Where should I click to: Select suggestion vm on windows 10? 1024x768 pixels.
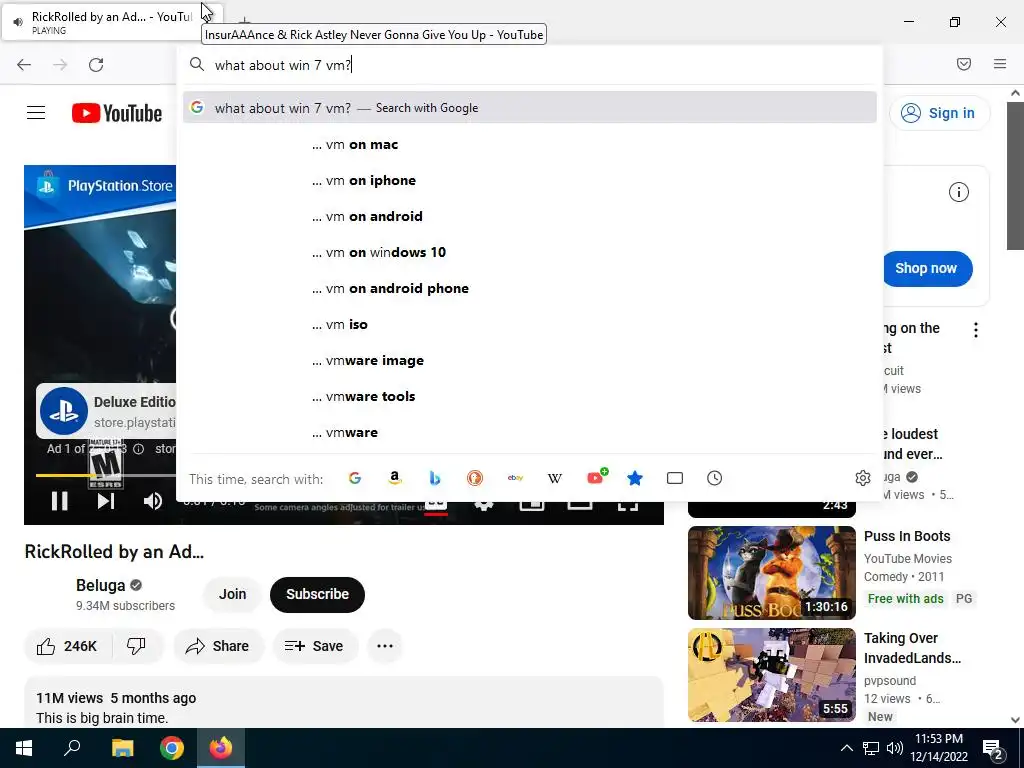tap(530, 252)
